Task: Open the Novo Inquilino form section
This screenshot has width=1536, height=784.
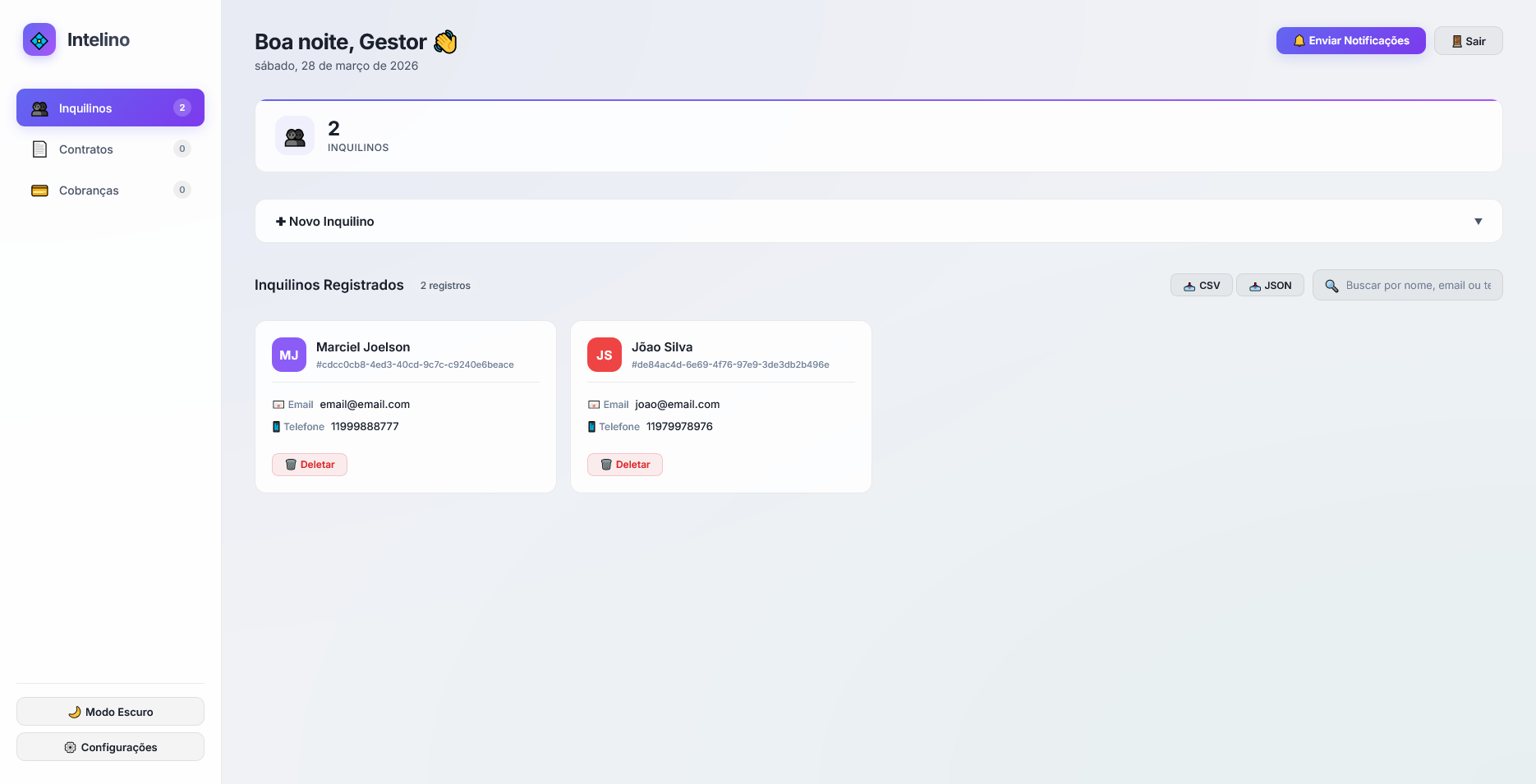Action: click(x=325, y=222)
